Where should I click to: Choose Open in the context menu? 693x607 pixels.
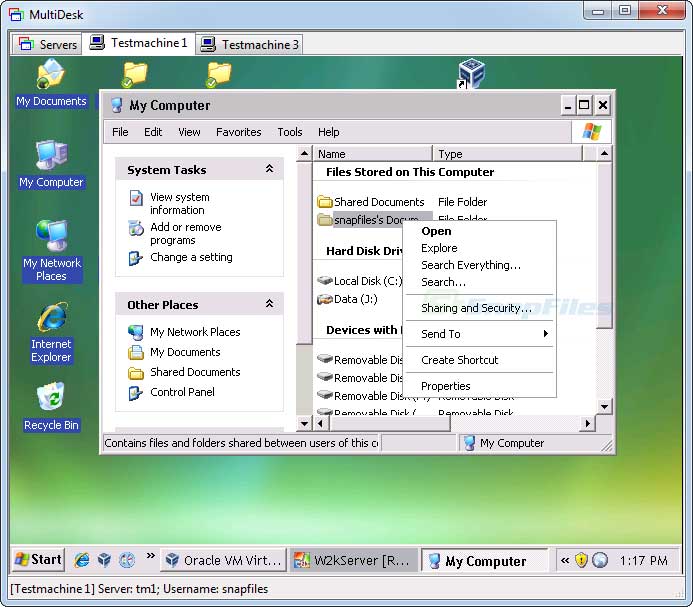point(480,231)
